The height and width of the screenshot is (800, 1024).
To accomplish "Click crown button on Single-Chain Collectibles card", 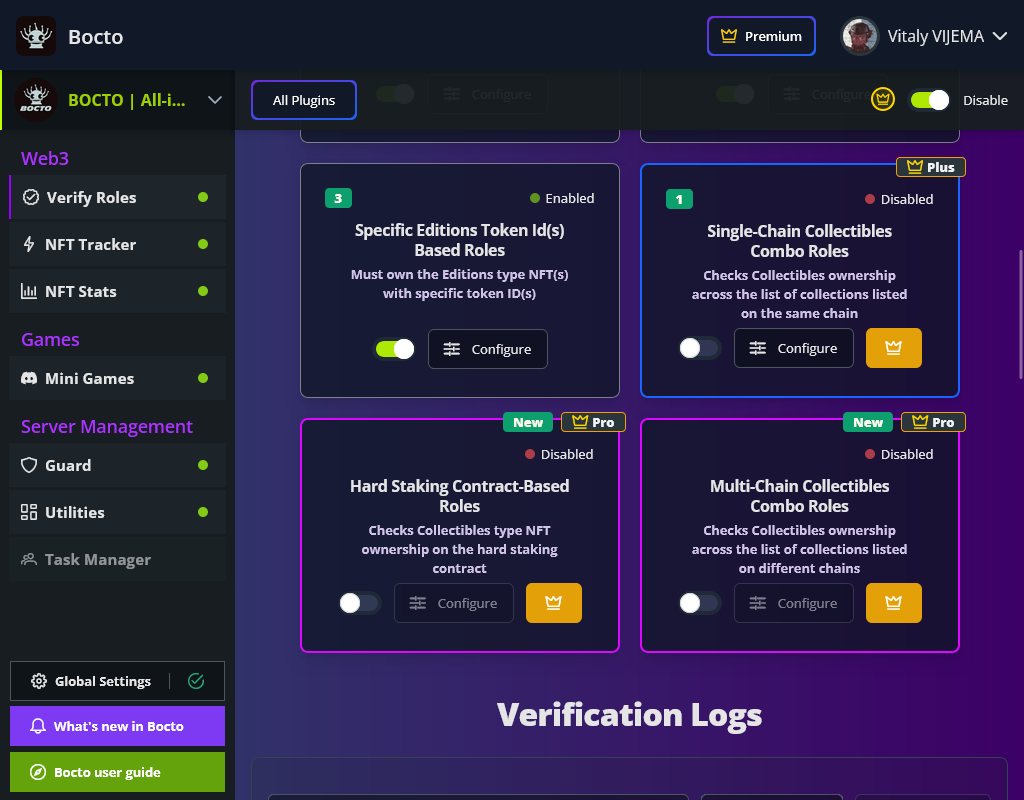I will [x=893, y=348].
